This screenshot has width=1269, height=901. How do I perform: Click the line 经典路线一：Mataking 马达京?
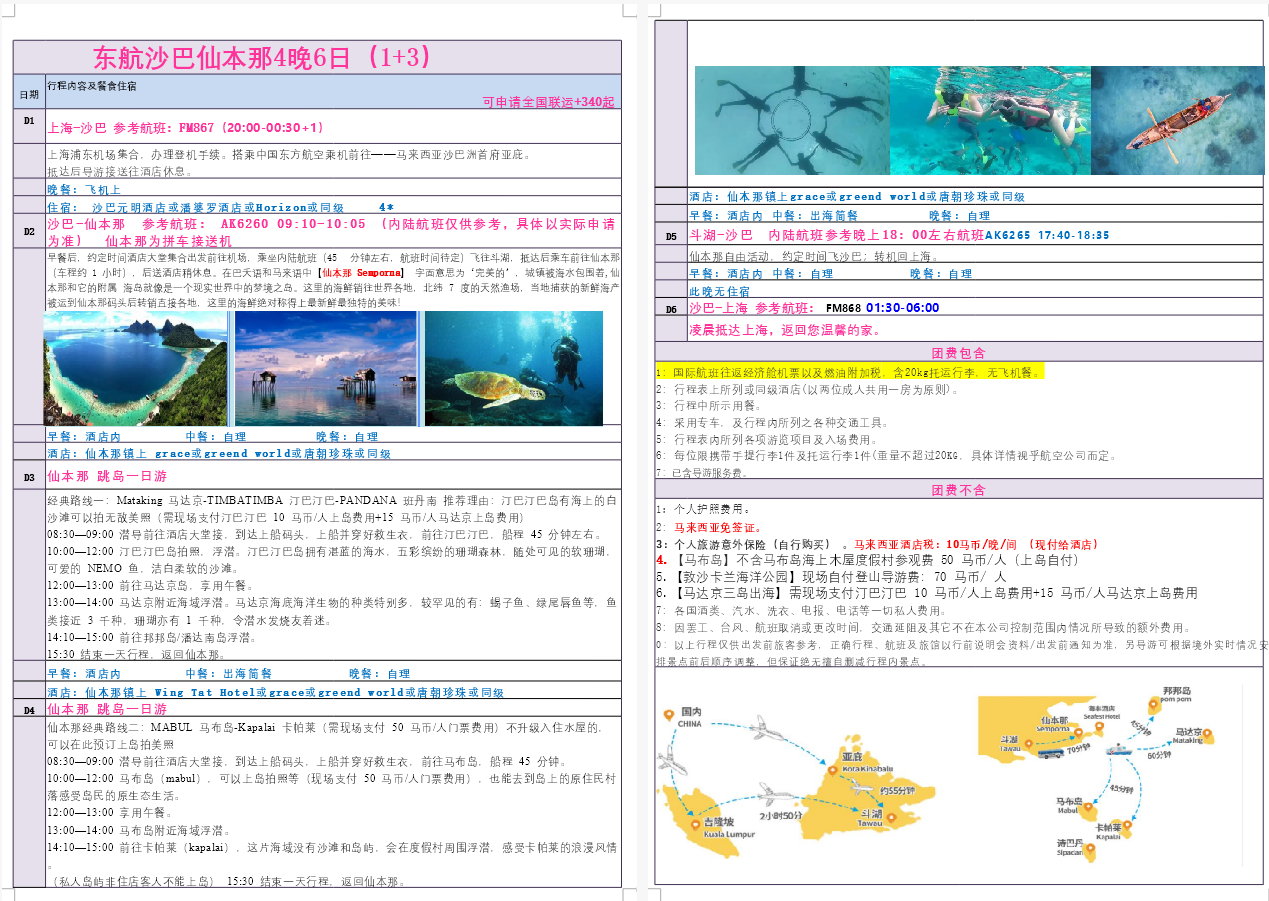pyautogui.click(x=331, y=508)
